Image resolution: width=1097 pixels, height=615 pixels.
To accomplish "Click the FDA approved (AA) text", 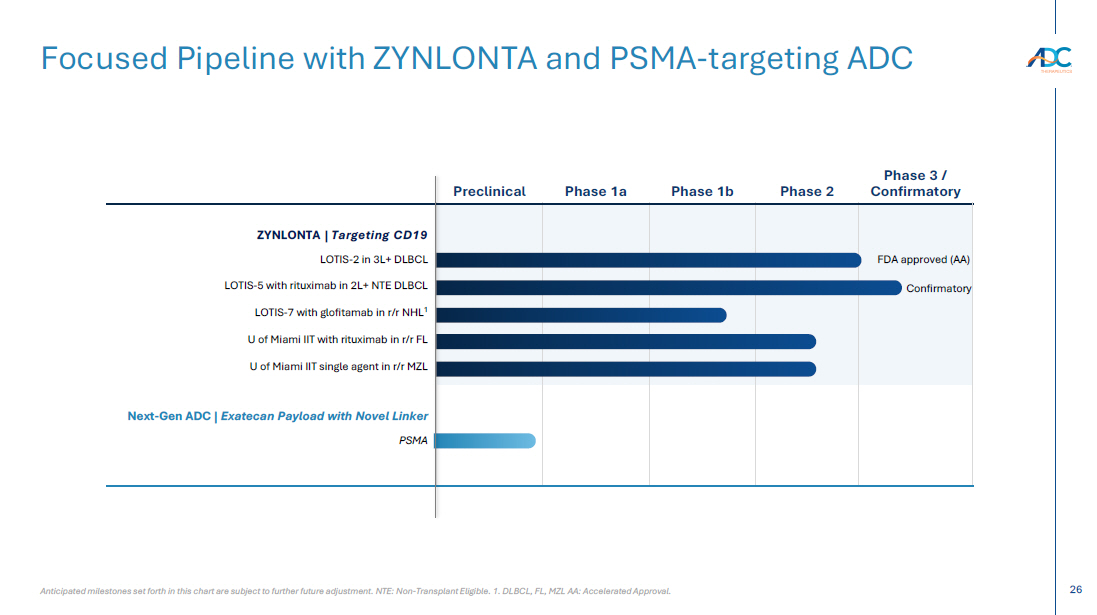I will click(923, 260).
